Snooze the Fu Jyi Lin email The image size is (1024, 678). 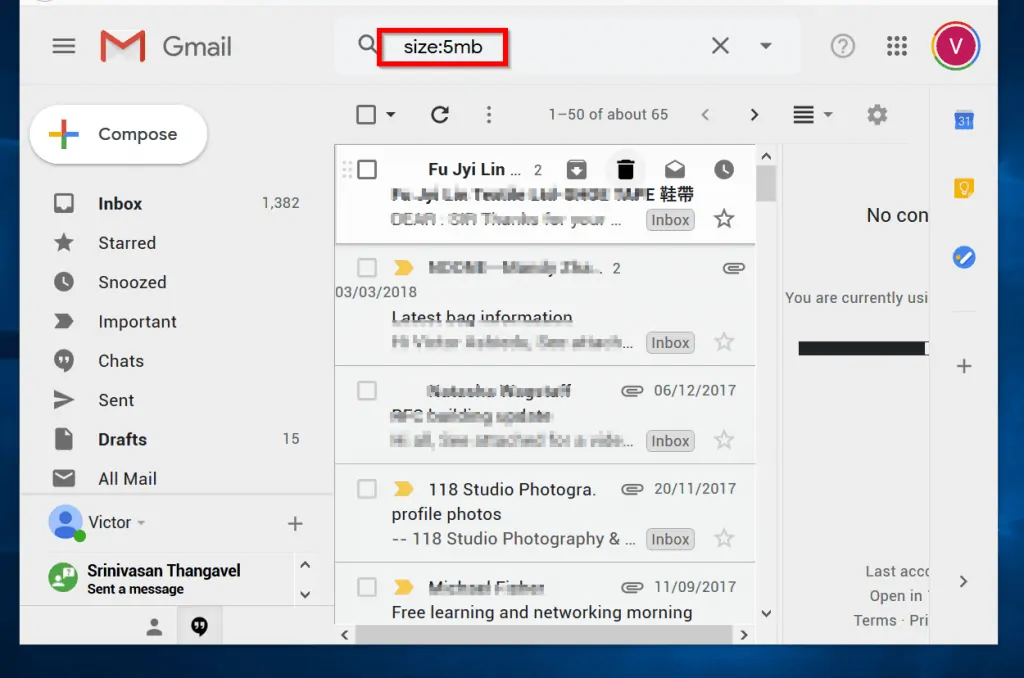click(x=723, y=169)
